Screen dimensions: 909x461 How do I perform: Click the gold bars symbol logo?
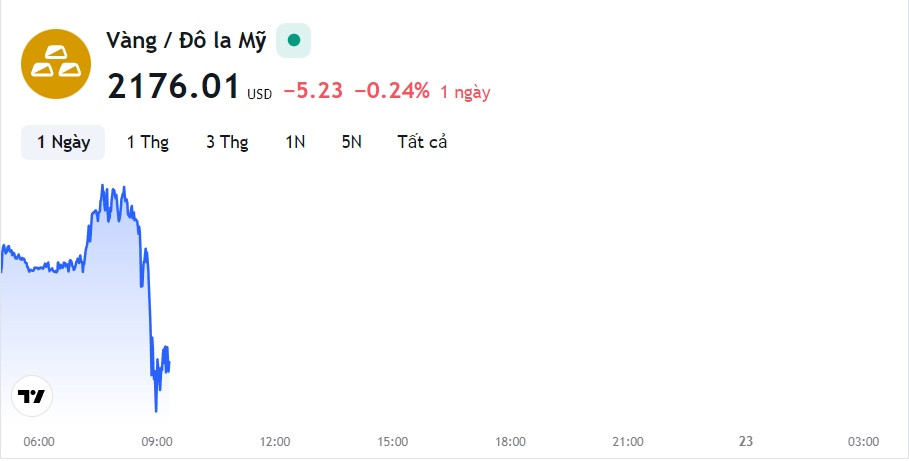[56, 64]
